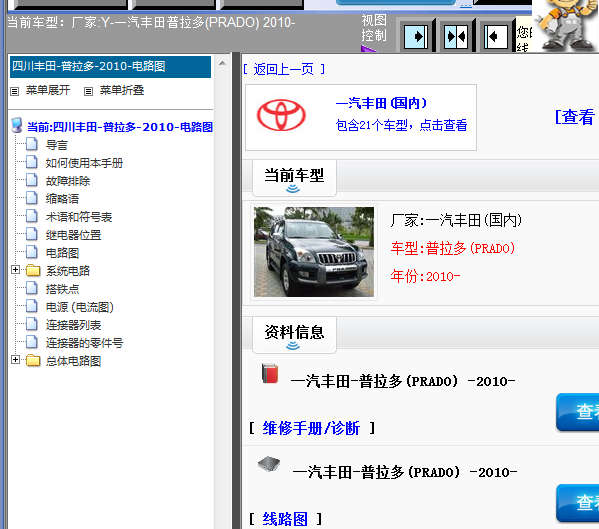Click the converging-arrows view control icon
599x529 pixels.
[456, 37]
